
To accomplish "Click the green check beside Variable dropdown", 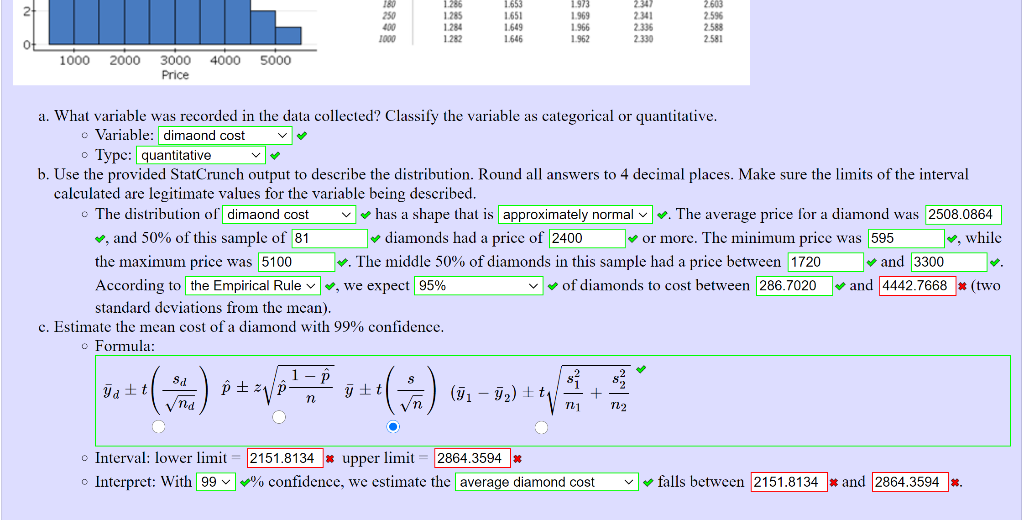I will click(x=301, y=137).
